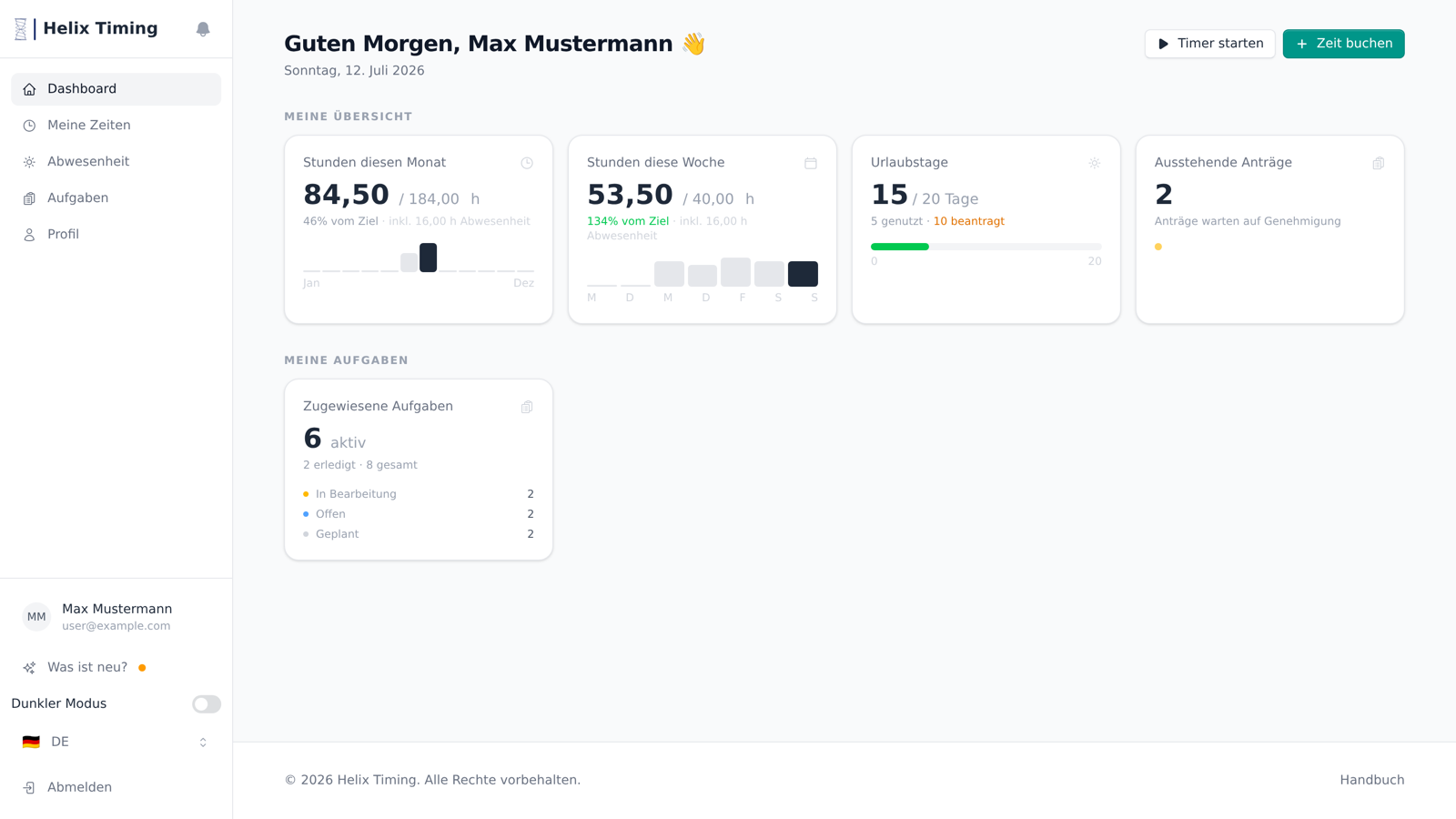Click Max Mustermann name in sidebar
1456x819 pixels.
pyautogui.click(x=116, y=609)
